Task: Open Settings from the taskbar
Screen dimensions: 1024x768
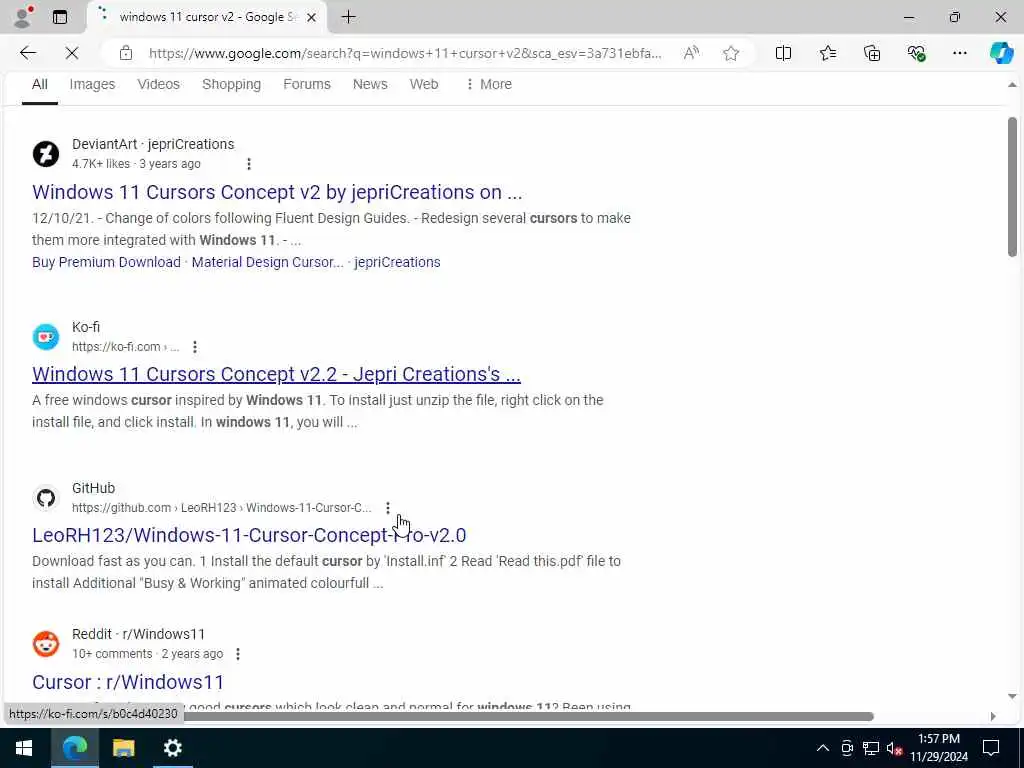Action: coord(172,748)
